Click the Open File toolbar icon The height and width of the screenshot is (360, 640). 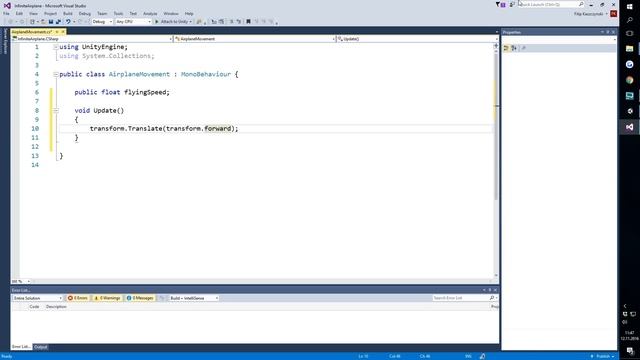(43, 22)
